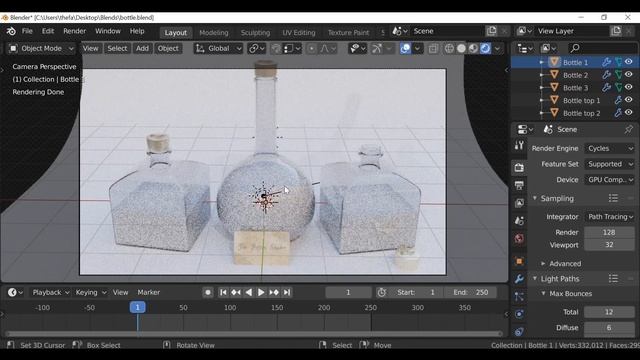The image size is (640, 360).
Task: Open the Object properties tab
Action: tap(519, 261)
